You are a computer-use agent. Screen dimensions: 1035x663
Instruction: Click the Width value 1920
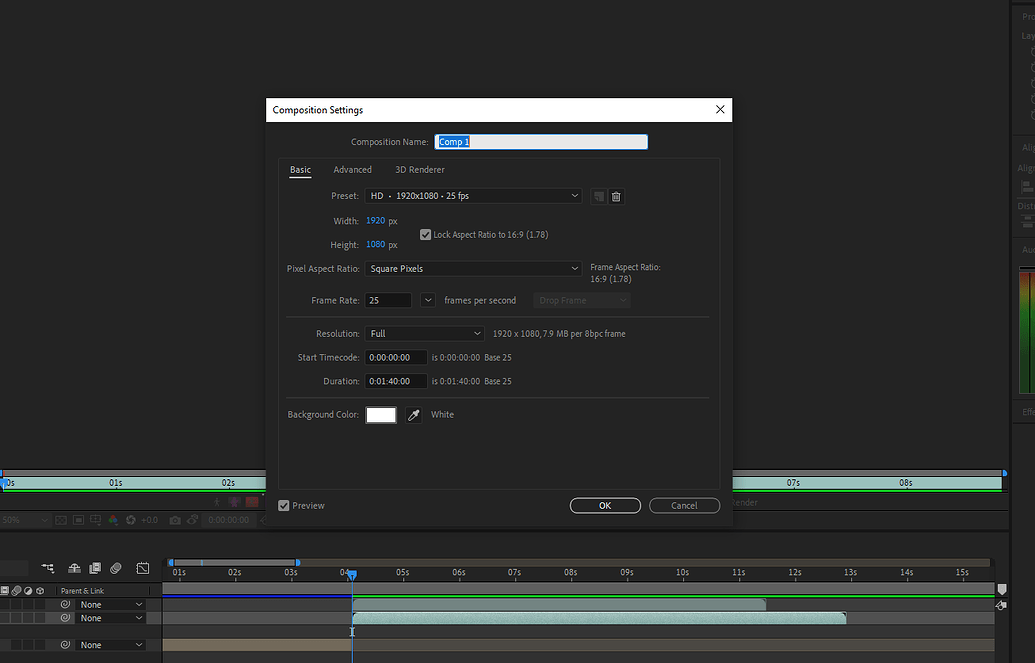tap(376, 221)
